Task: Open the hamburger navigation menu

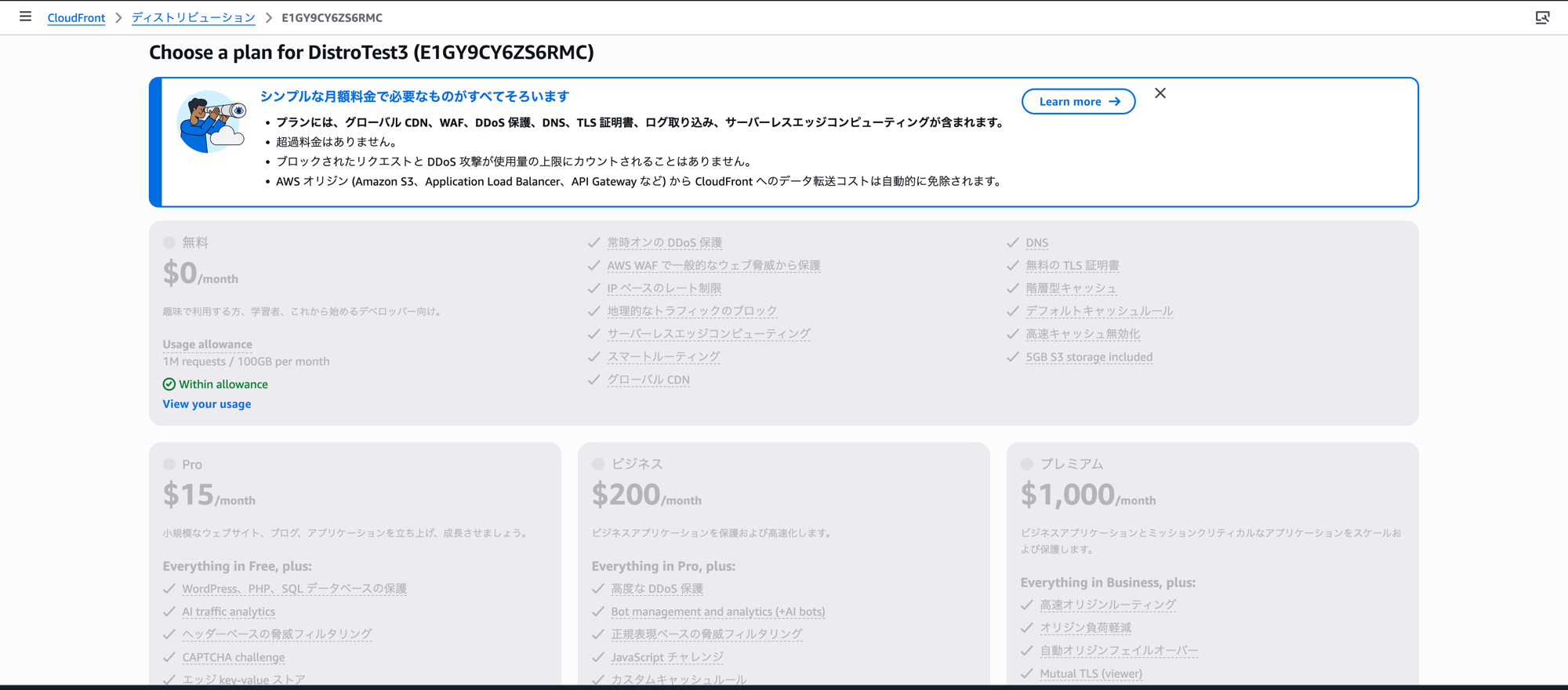Action: (25, 16)
